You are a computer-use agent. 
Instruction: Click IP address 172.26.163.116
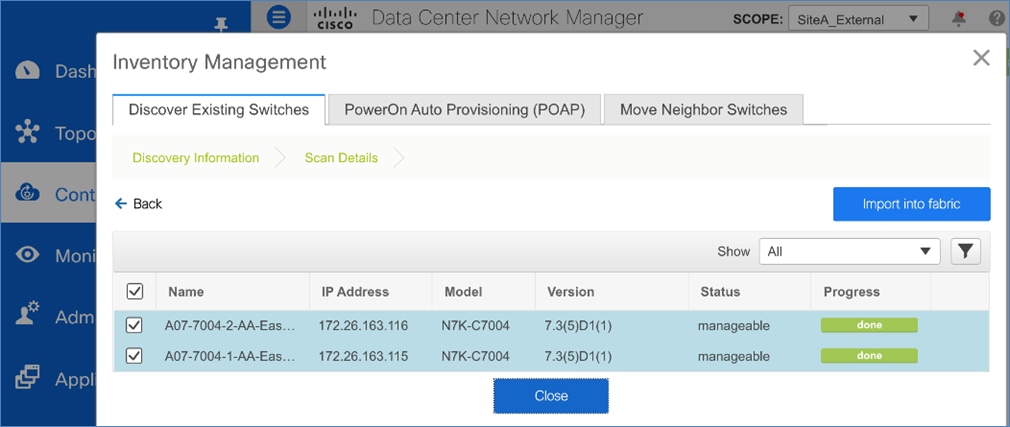[363, 326]
